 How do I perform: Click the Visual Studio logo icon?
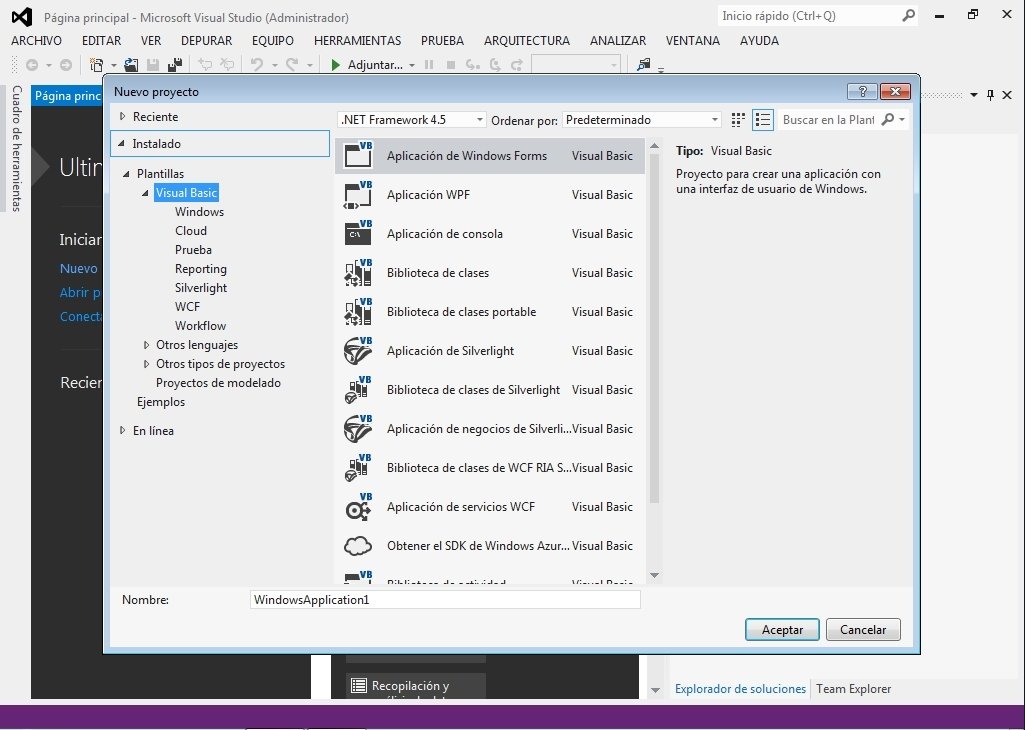[22, 16]
